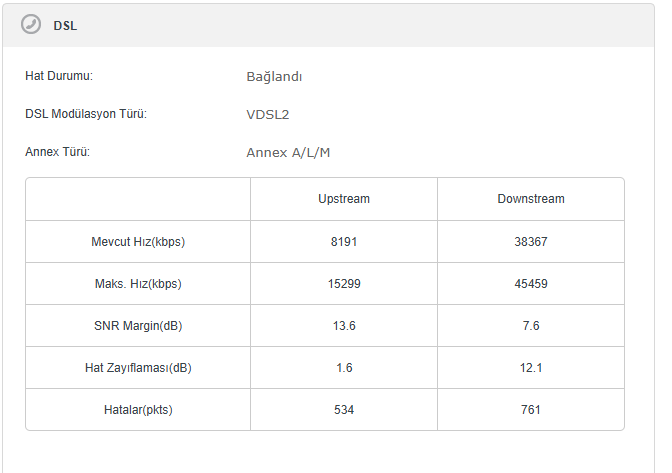Click the DSL phone icon
The image size is (672, 473).
pos(31,25)
